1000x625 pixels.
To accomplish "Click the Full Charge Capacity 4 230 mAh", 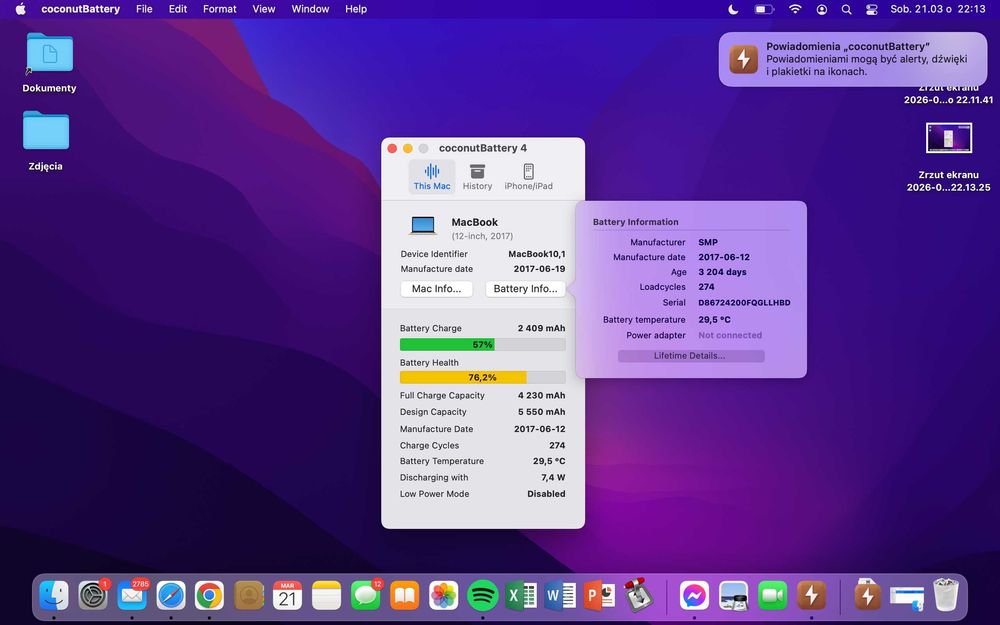I will tap(541, 395).
